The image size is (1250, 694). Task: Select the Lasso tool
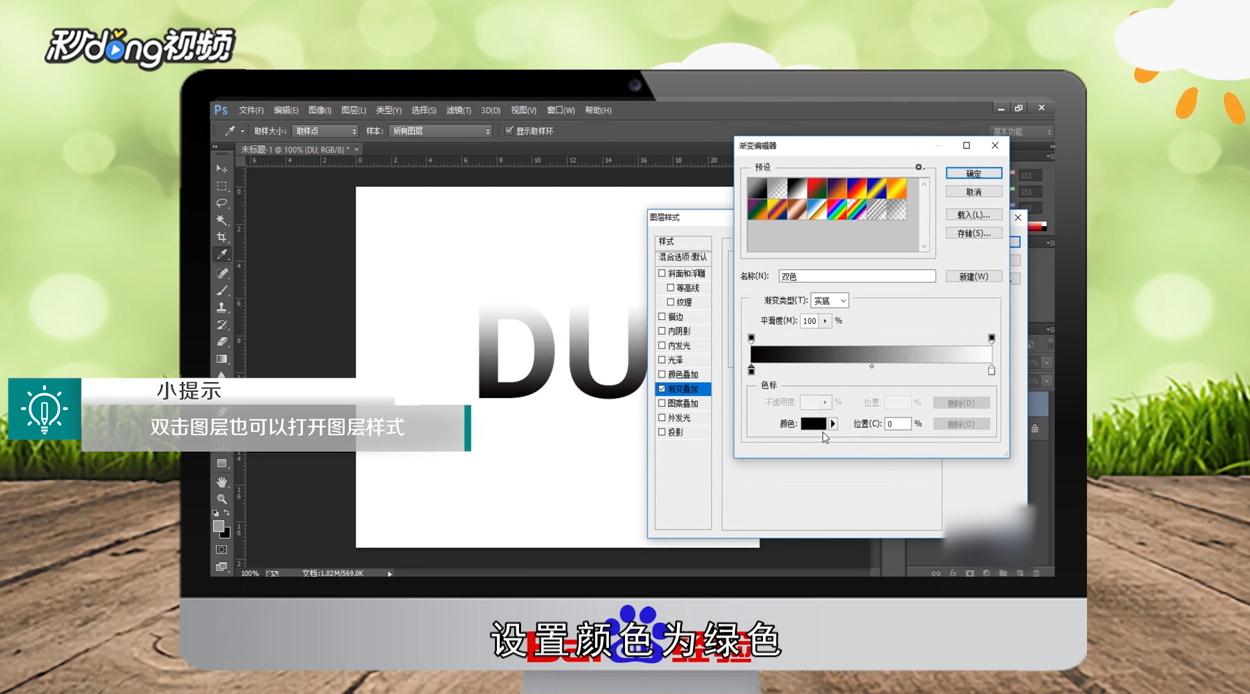point(222,203)
